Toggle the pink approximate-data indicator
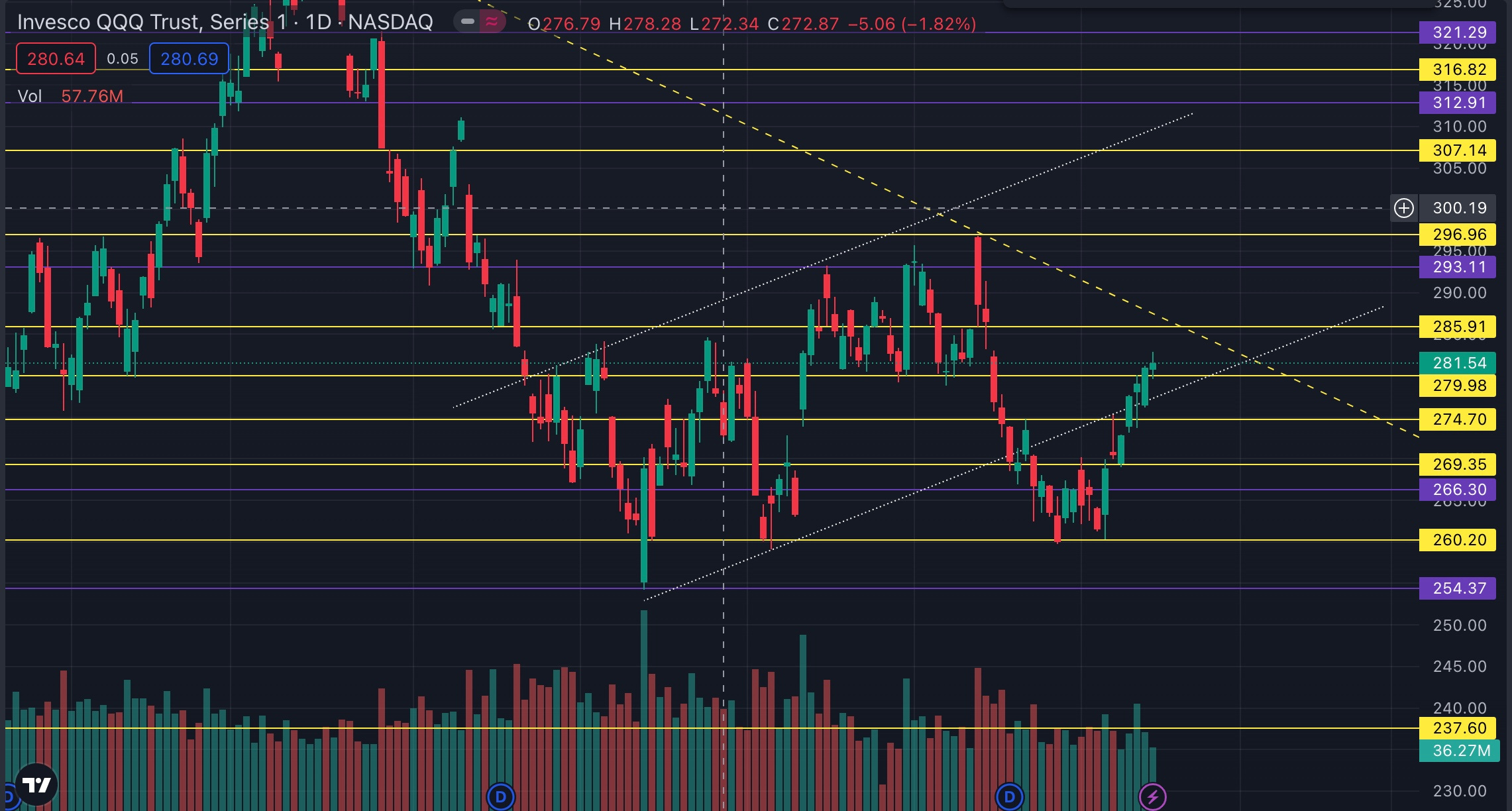 coord(492,22)
